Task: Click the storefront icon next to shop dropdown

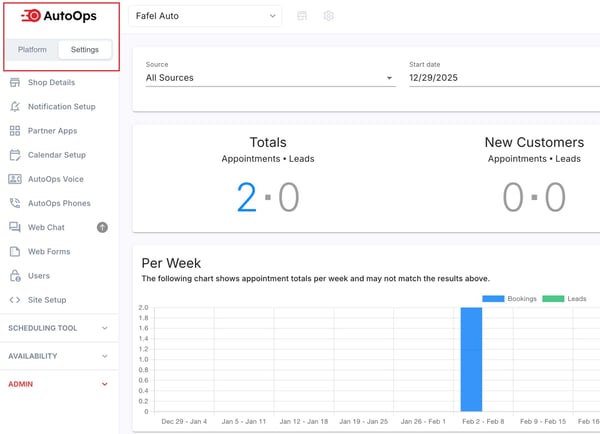Action: 303,16
